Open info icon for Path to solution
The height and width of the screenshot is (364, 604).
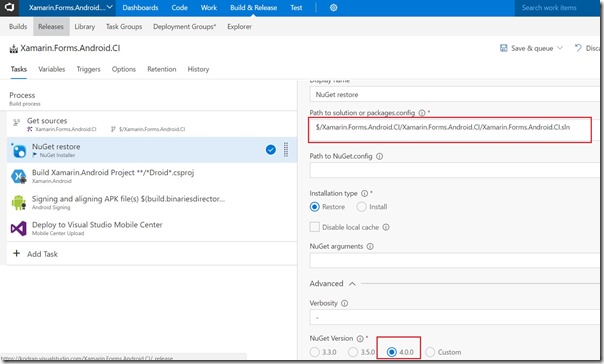422,113
